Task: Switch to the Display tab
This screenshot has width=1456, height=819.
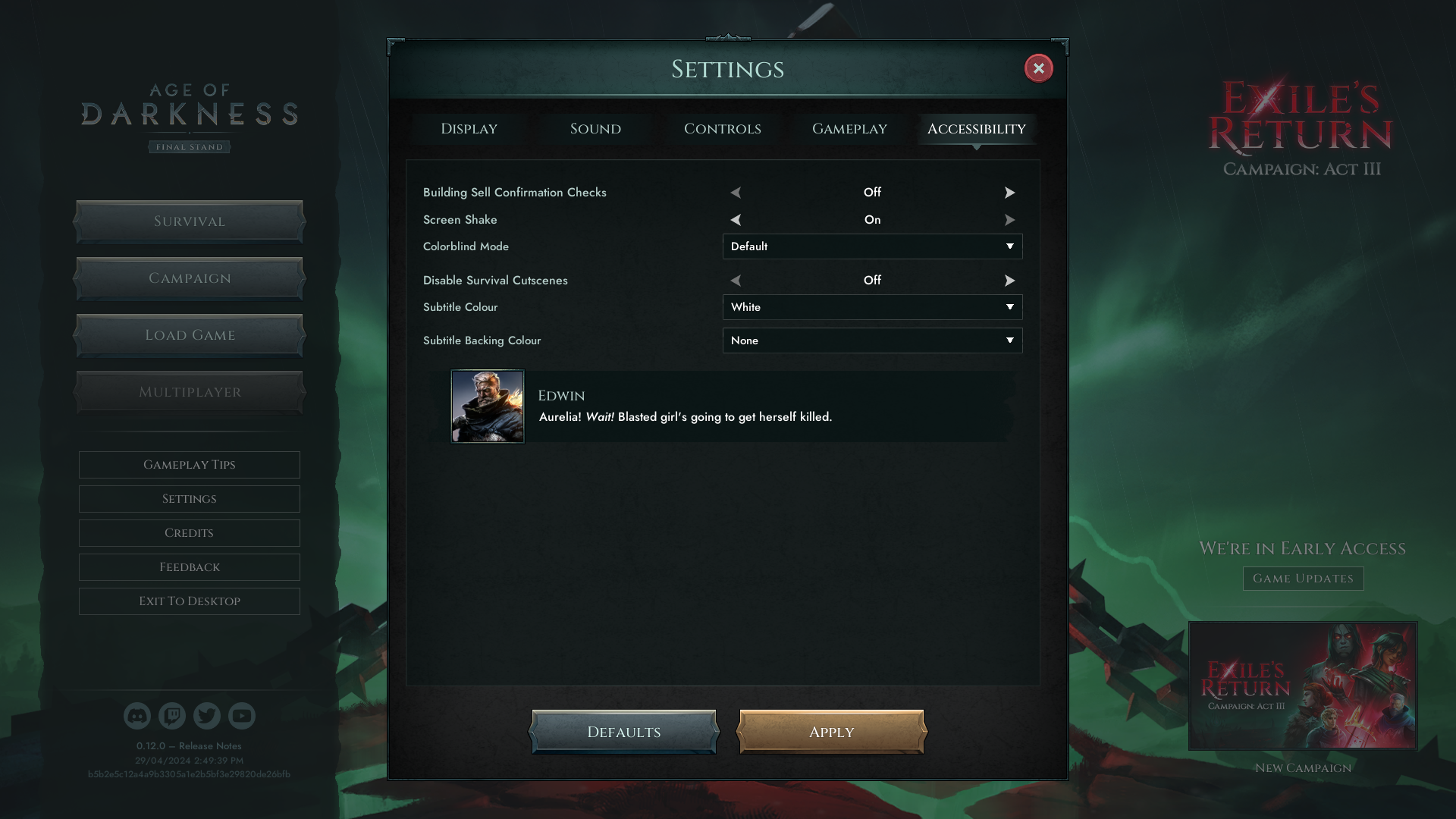Action: pyautogui.click(x=469, y=129)
